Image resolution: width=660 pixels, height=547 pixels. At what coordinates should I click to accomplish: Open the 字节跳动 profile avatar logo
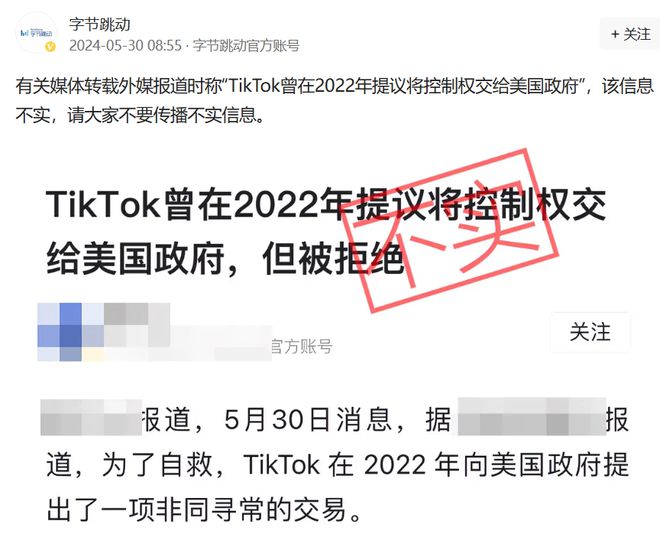pos(36,33)
